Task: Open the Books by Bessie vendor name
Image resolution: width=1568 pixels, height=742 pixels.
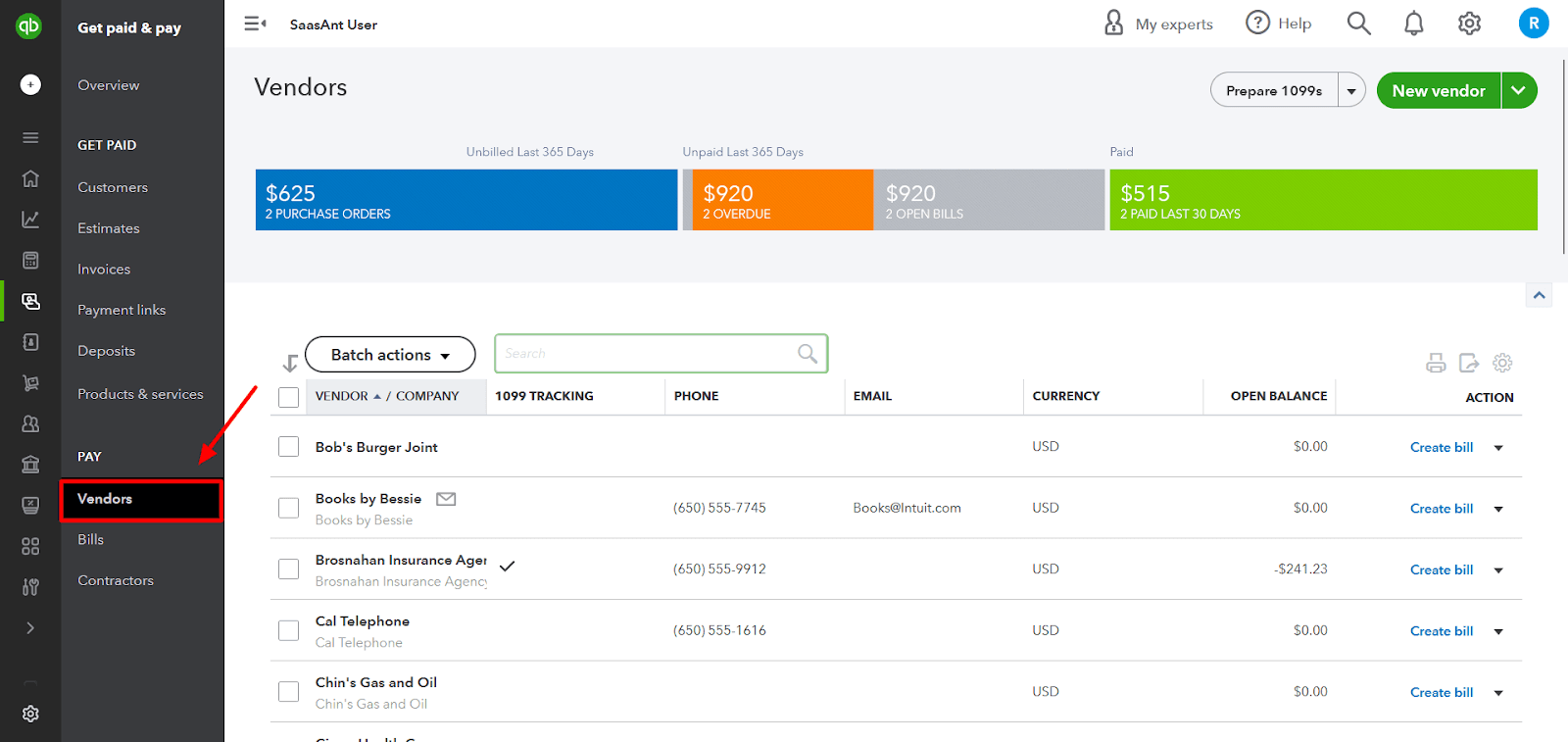Action: pyautogui.click(x=368, y=499)
